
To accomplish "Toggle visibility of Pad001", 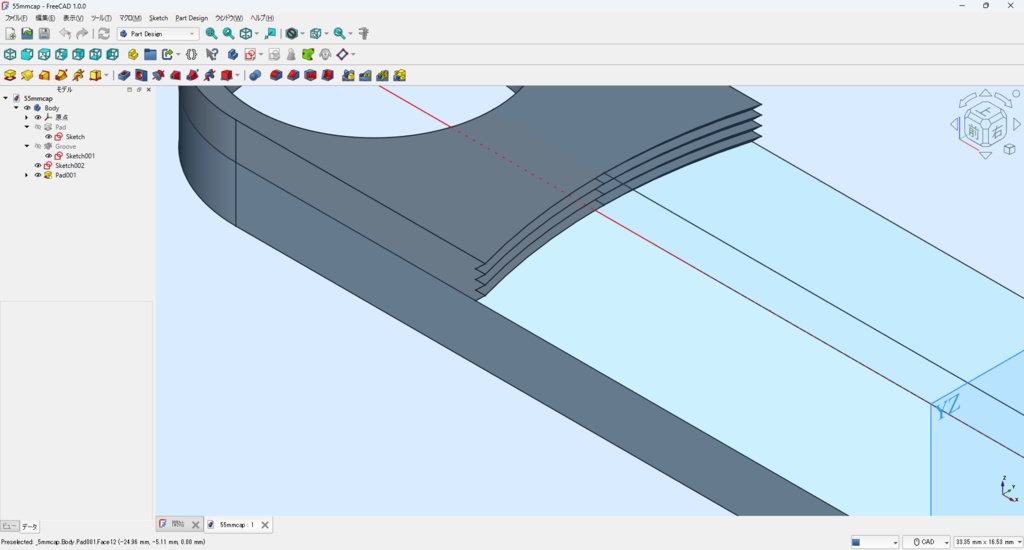I will [38, 175].
